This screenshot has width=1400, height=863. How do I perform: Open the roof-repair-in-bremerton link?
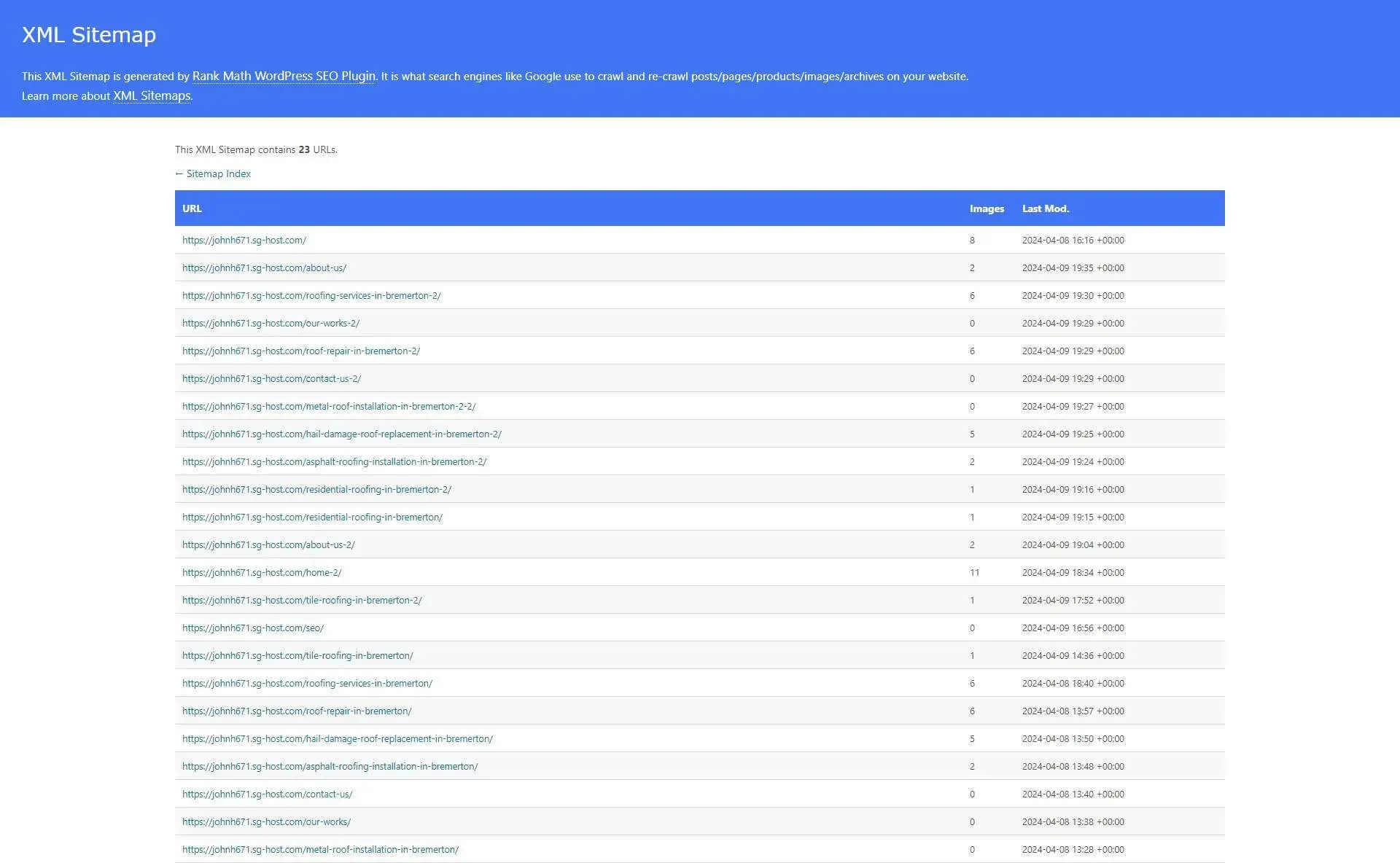pyautogui.click(x=296, y=711)
